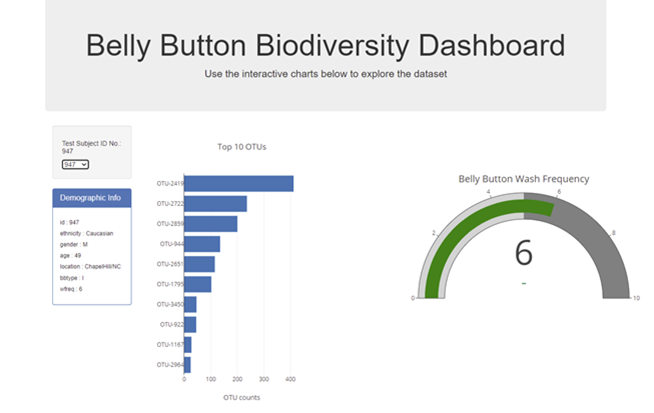654x413 pixels.
Task: Click the 'age : 49' line
Action: 70,255
